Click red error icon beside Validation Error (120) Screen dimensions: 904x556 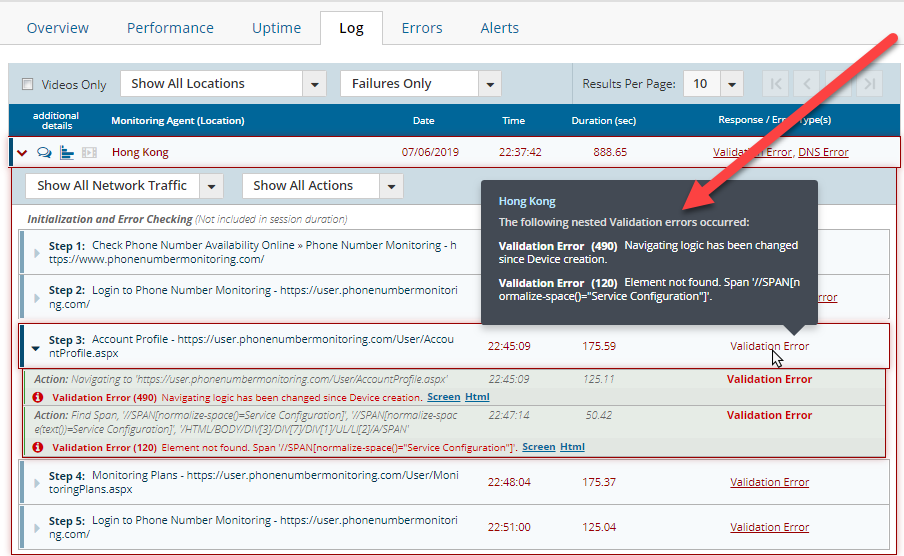(38, 447)
